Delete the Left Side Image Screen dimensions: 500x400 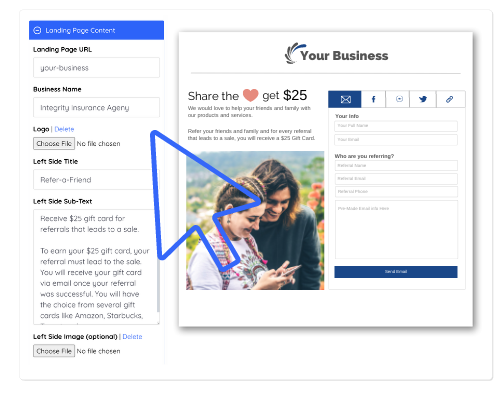132,337
